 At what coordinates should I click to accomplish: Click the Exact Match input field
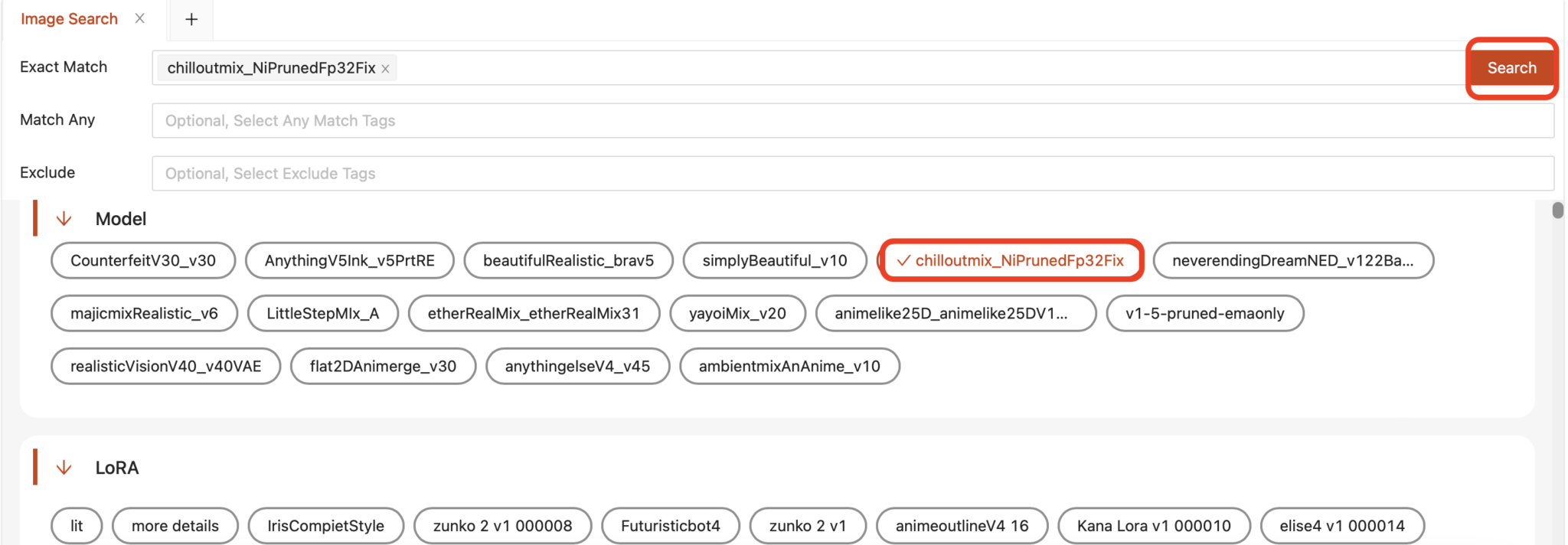[x=919, y=68]
